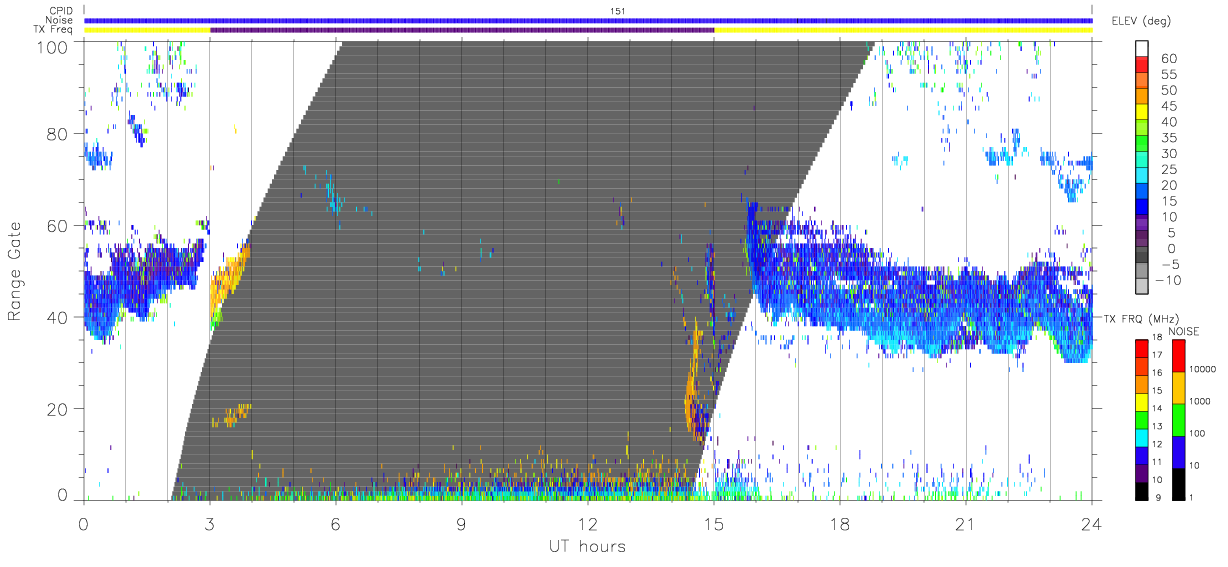Click the ELEV segment between 0 and -5

[1141, 256]
